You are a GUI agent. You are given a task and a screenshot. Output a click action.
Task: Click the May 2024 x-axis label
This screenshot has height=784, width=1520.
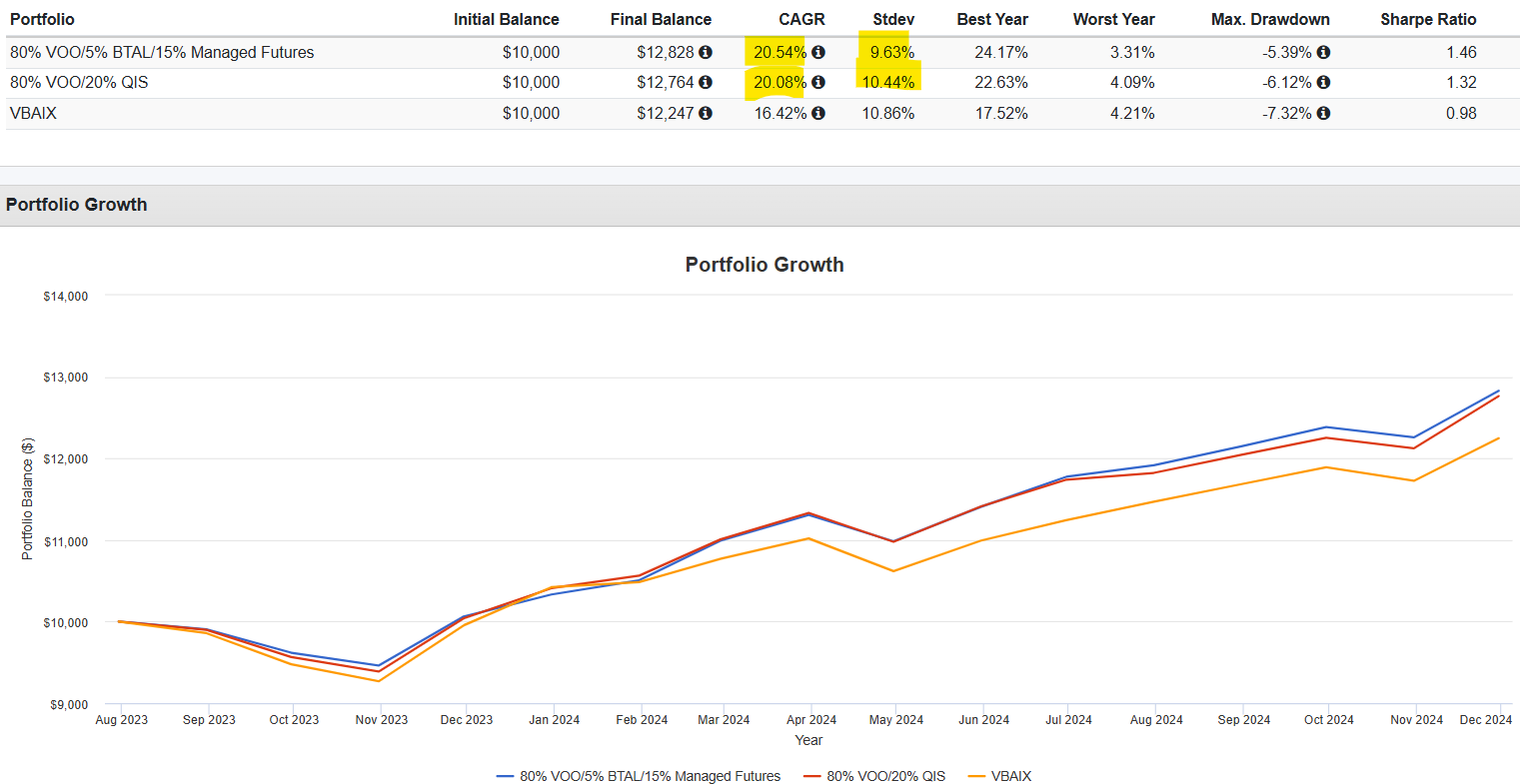coord(896,720)
